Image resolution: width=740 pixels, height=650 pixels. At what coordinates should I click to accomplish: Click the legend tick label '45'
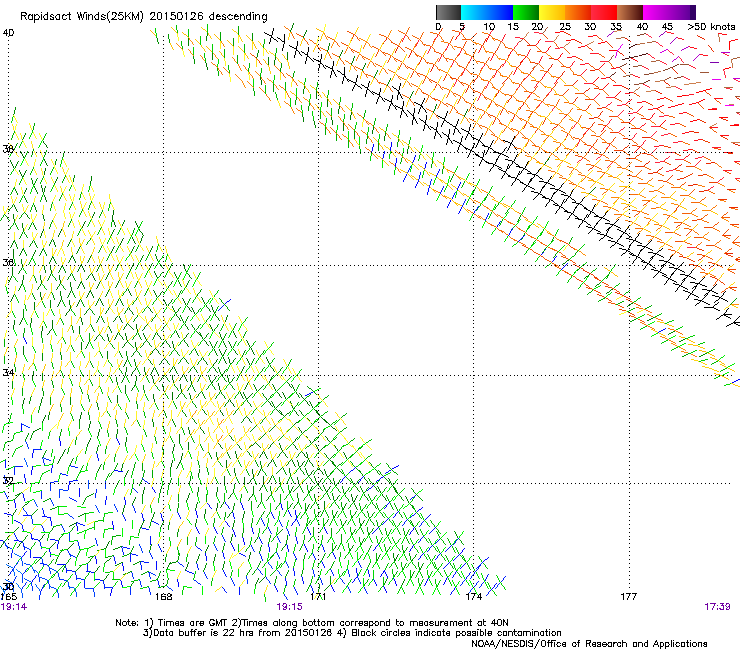click(x=667, y=27)
